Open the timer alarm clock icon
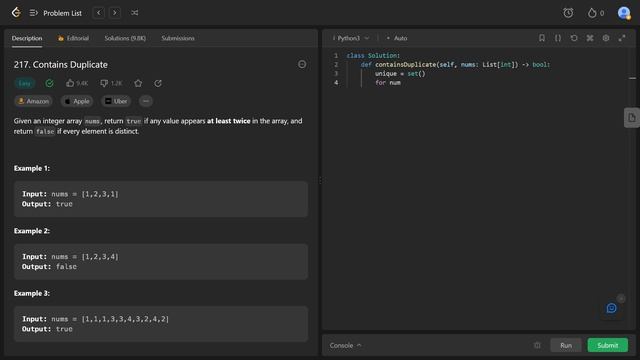 click(x=568, y=13)
